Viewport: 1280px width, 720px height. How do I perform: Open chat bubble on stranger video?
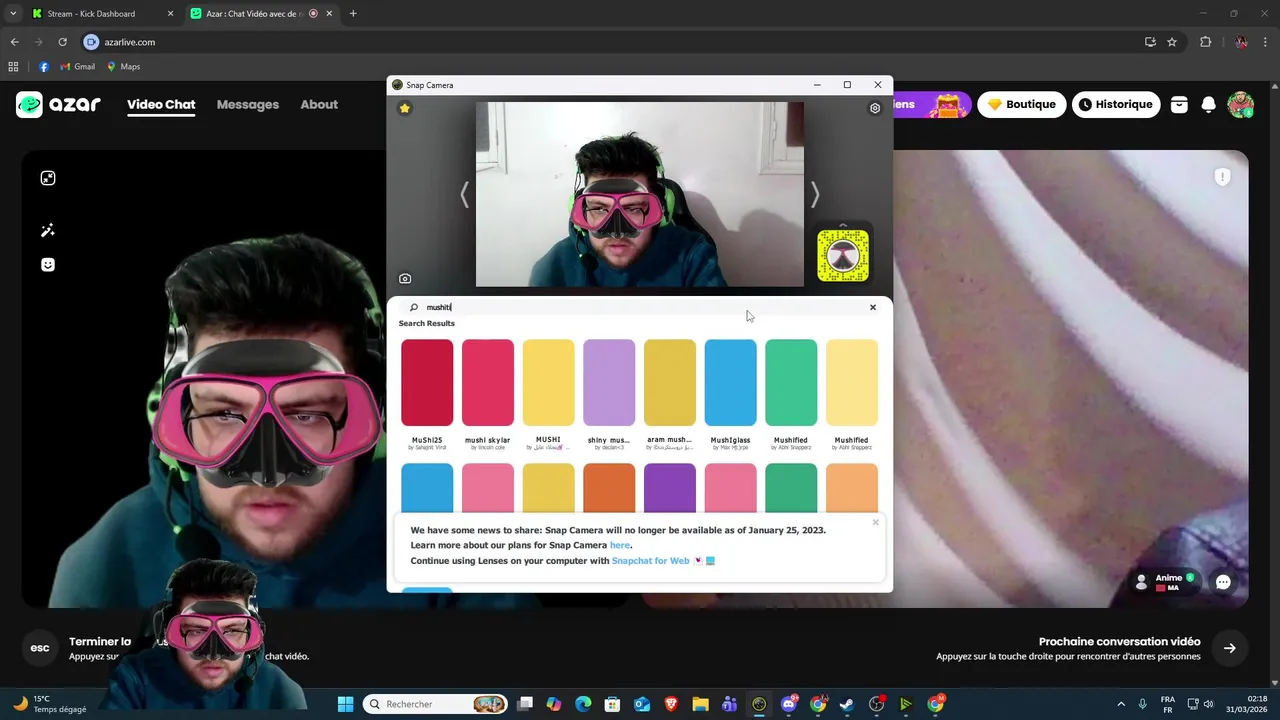click(1223, 582)
